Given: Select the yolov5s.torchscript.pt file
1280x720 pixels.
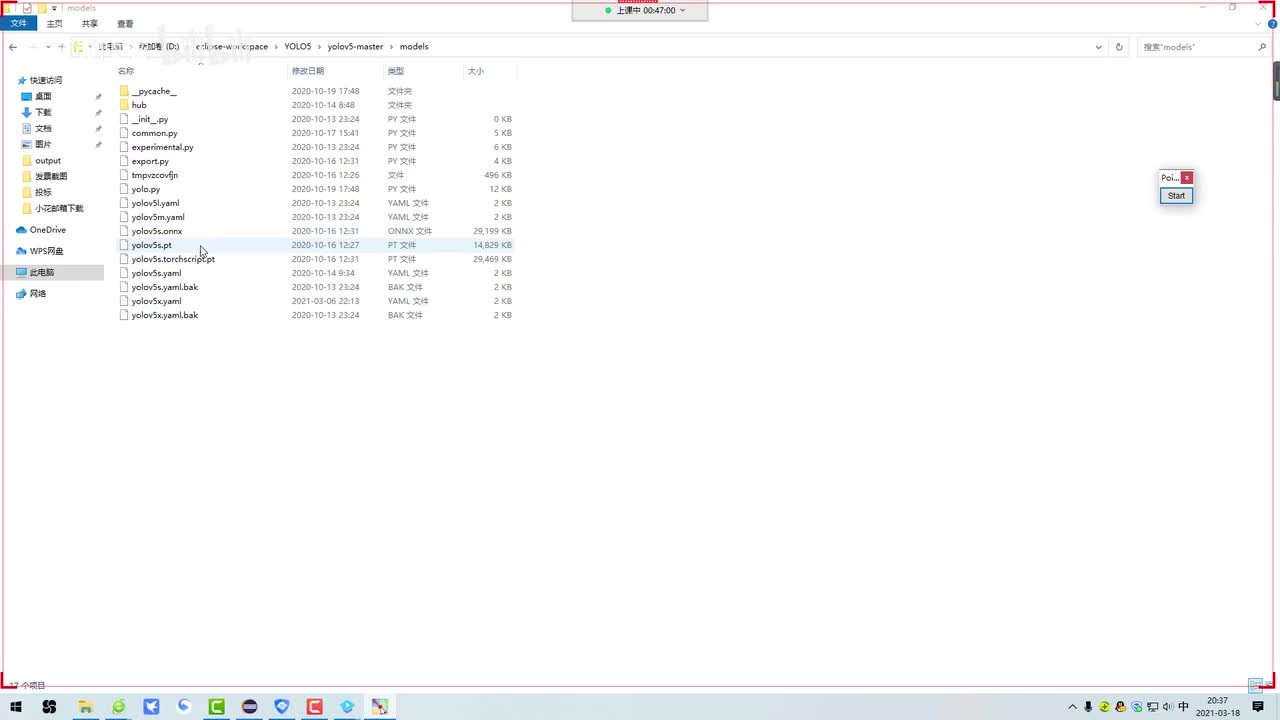Looking at the screenshot, I should (x=173, y=259).
